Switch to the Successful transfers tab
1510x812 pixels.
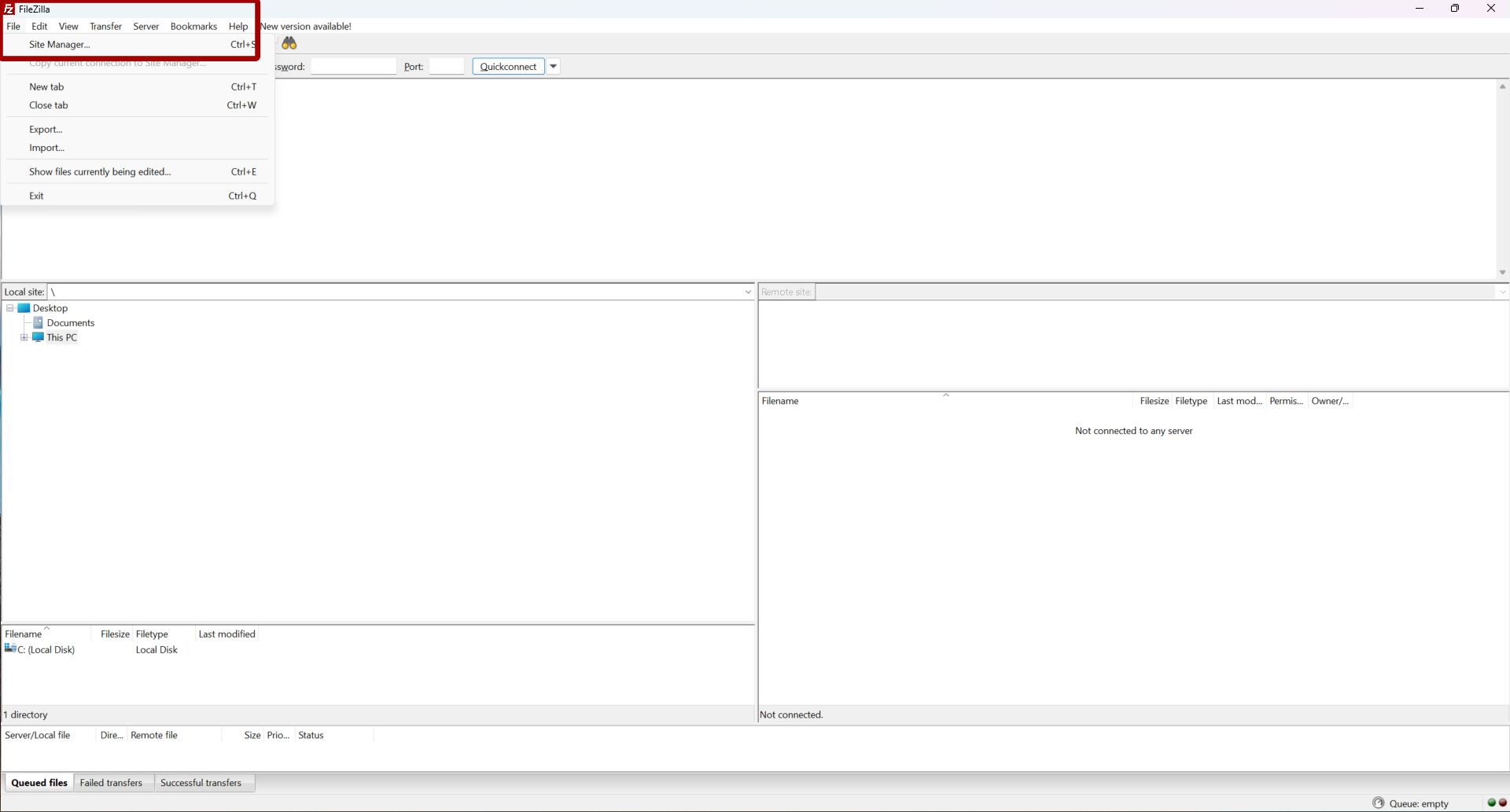(x=201, y=783)
